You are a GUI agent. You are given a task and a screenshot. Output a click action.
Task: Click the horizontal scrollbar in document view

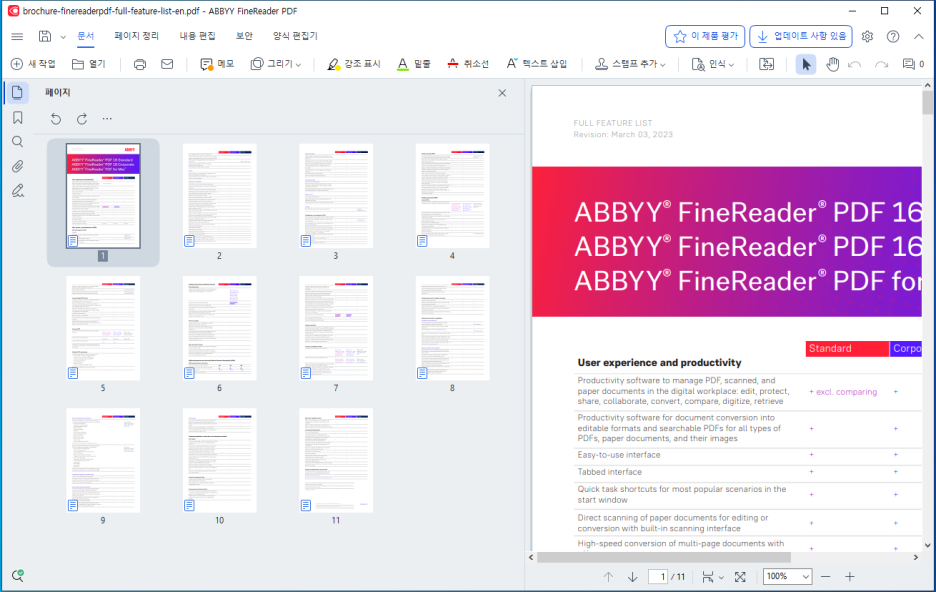[664, 557]
